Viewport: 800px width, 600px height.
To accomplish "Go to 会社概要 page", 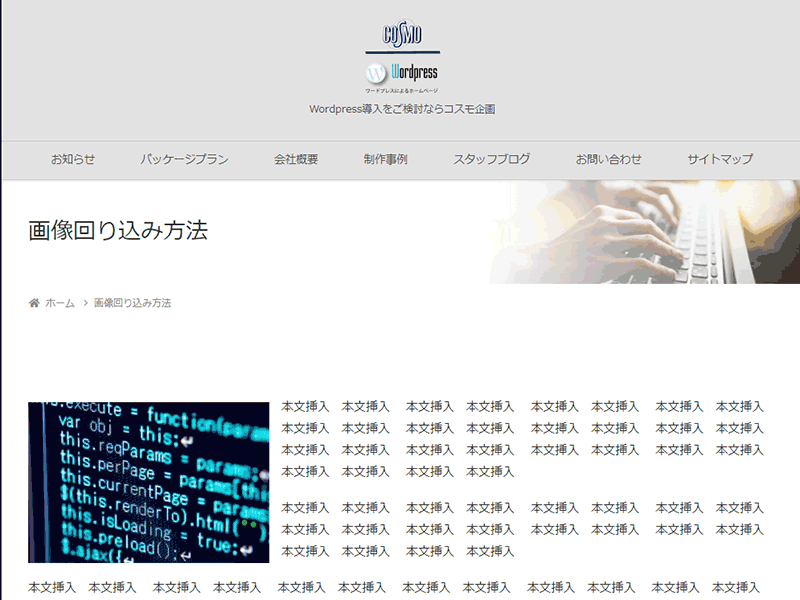I will click(296, 159).
